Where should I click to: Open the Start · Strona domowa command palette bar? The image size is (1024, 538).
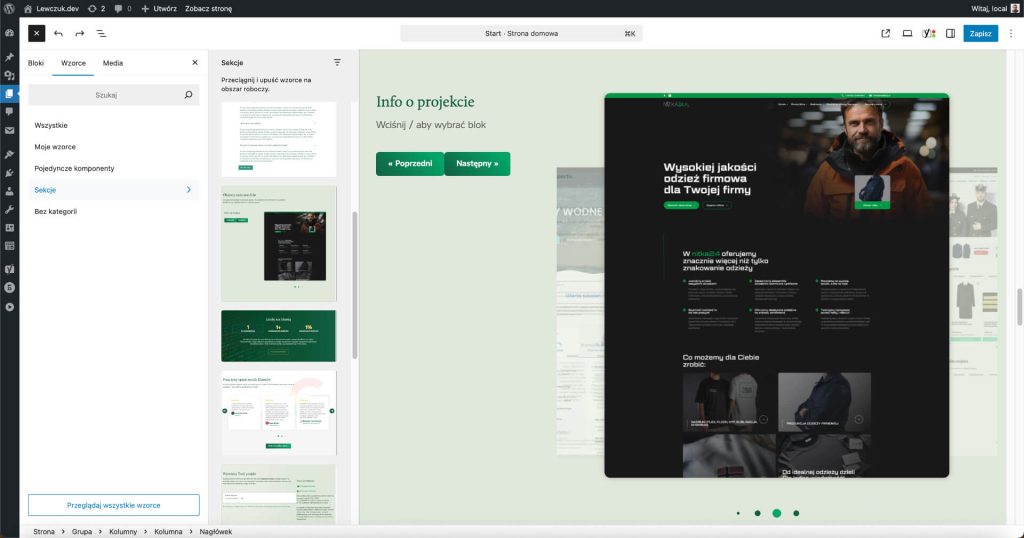coord(521,33)
